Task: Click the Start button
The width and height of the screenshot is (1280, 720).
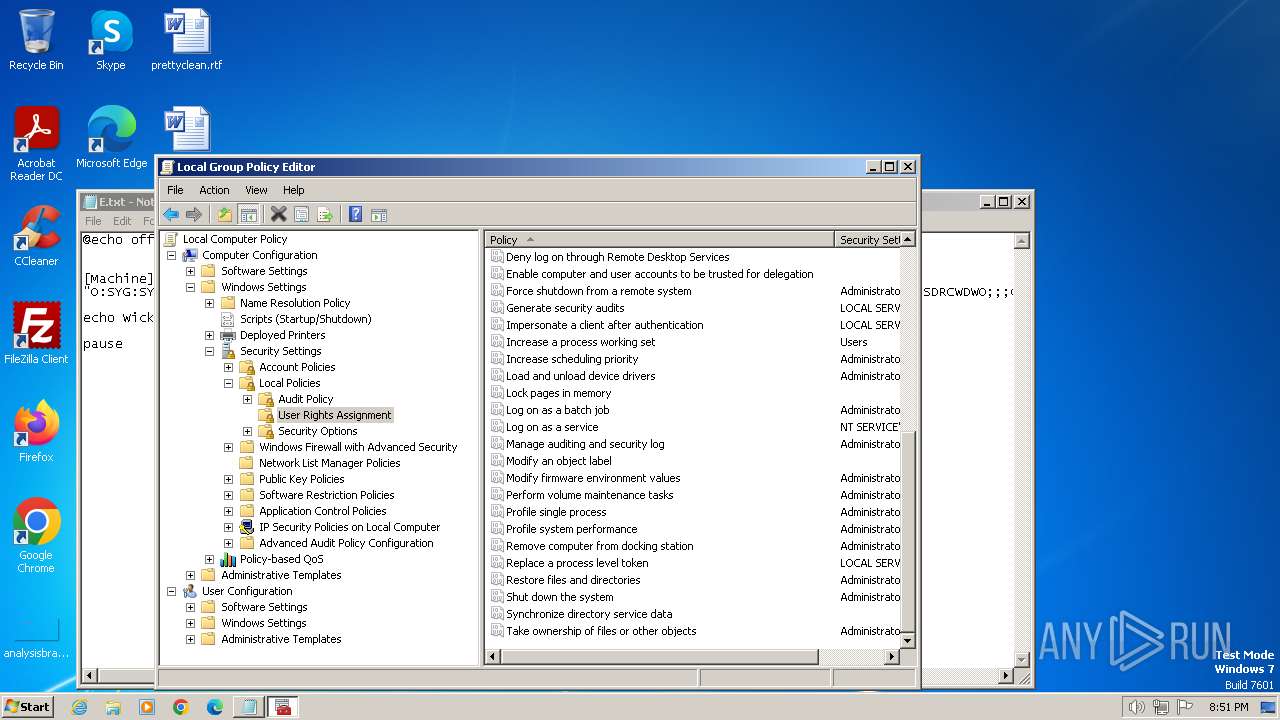Action: pyautogui.click(x=27, y=707)
